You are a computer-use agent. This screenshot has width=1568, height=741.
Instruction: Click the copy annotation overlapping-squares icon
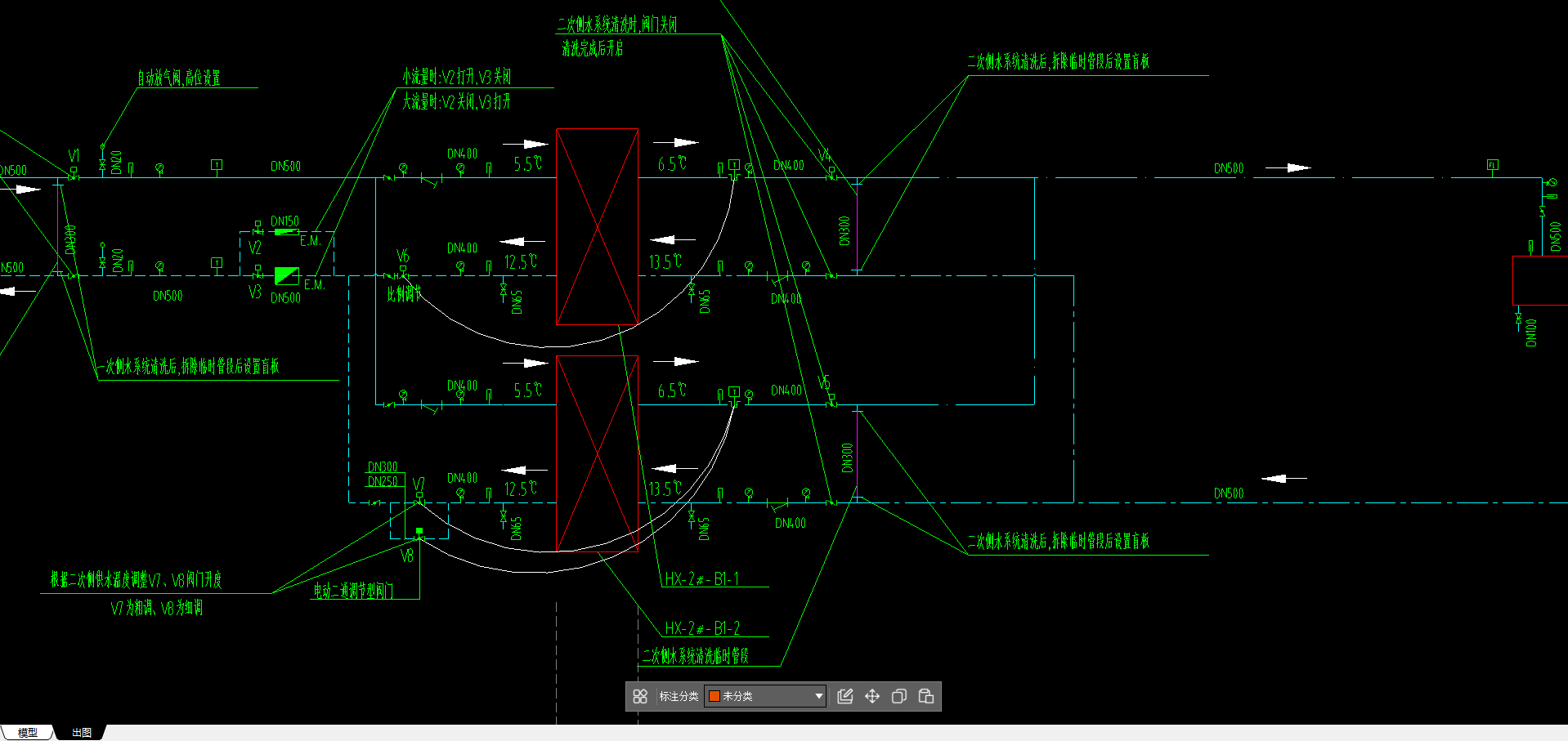click(x=899, y=696)
